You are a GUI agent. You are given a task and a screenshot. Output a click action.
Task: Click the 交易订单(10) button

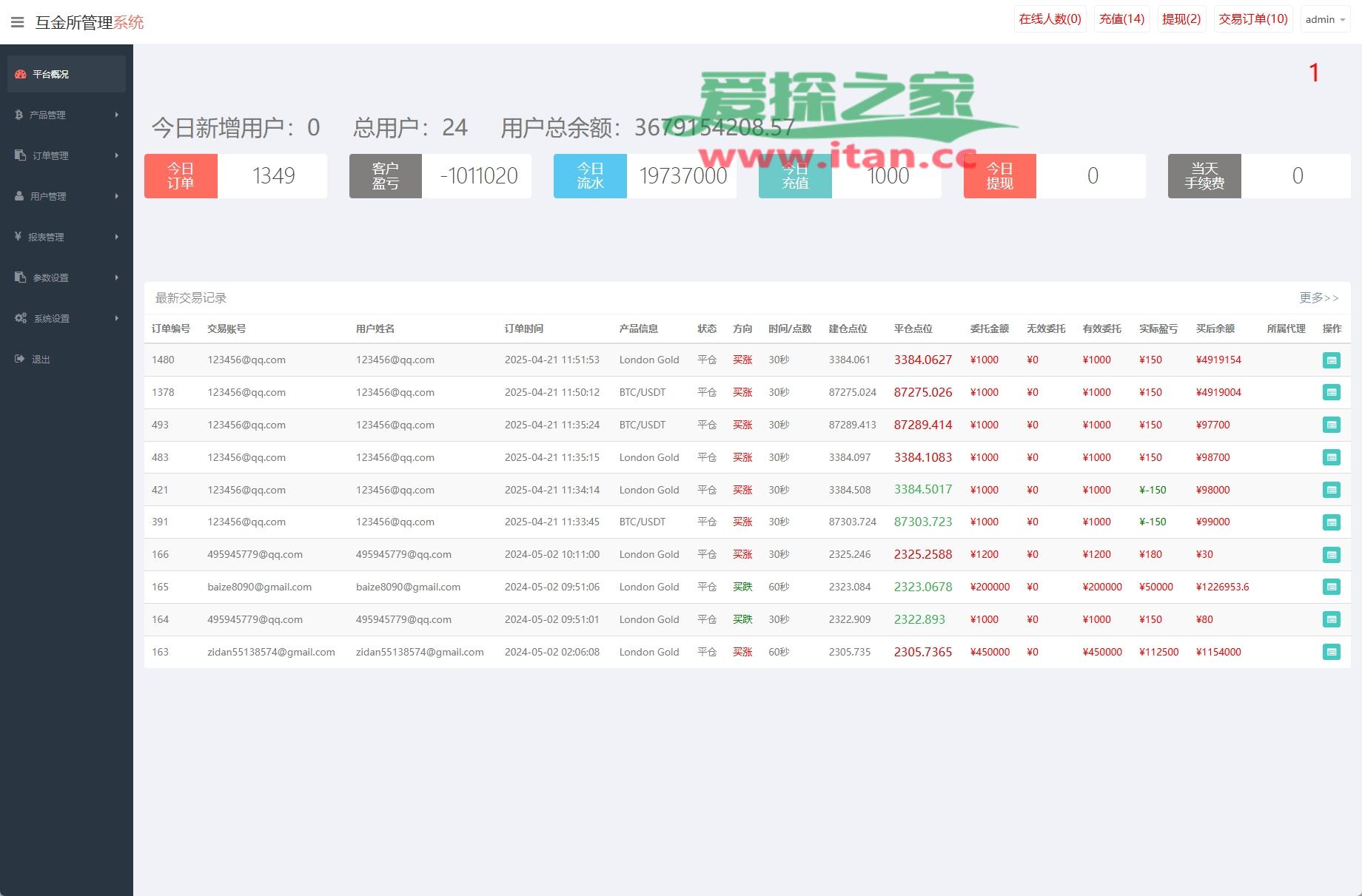point(1252,19)
